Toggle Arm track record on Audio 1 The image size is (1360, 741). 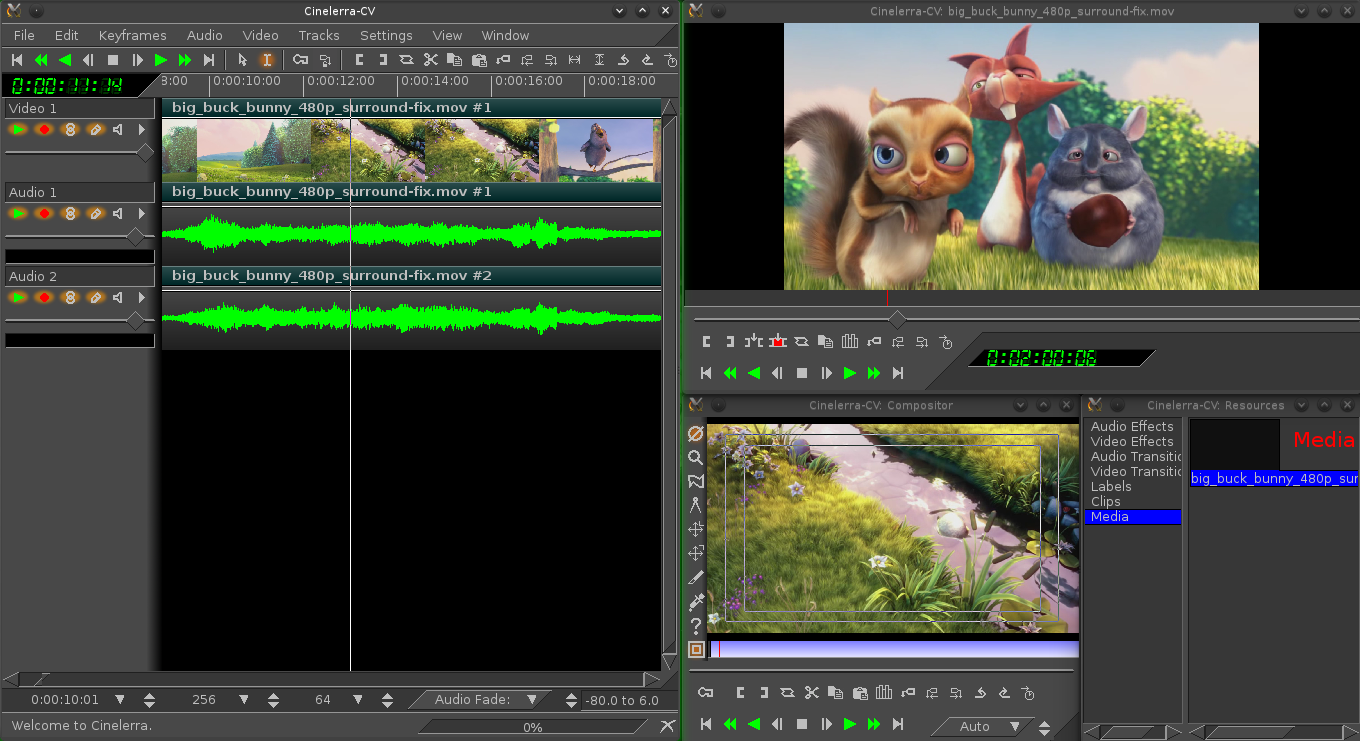[44, 213]
